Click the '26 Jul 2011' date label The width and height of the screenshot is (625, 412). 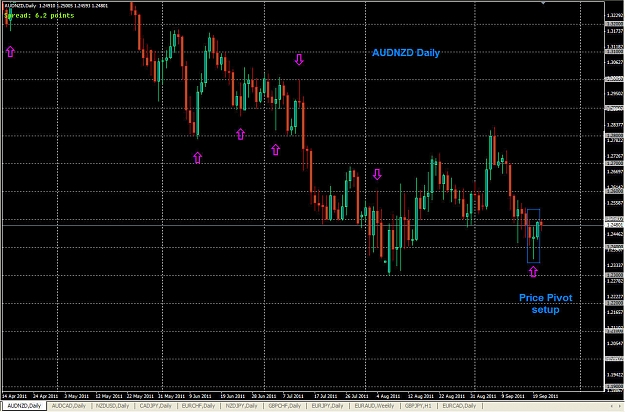coord(357,396)
